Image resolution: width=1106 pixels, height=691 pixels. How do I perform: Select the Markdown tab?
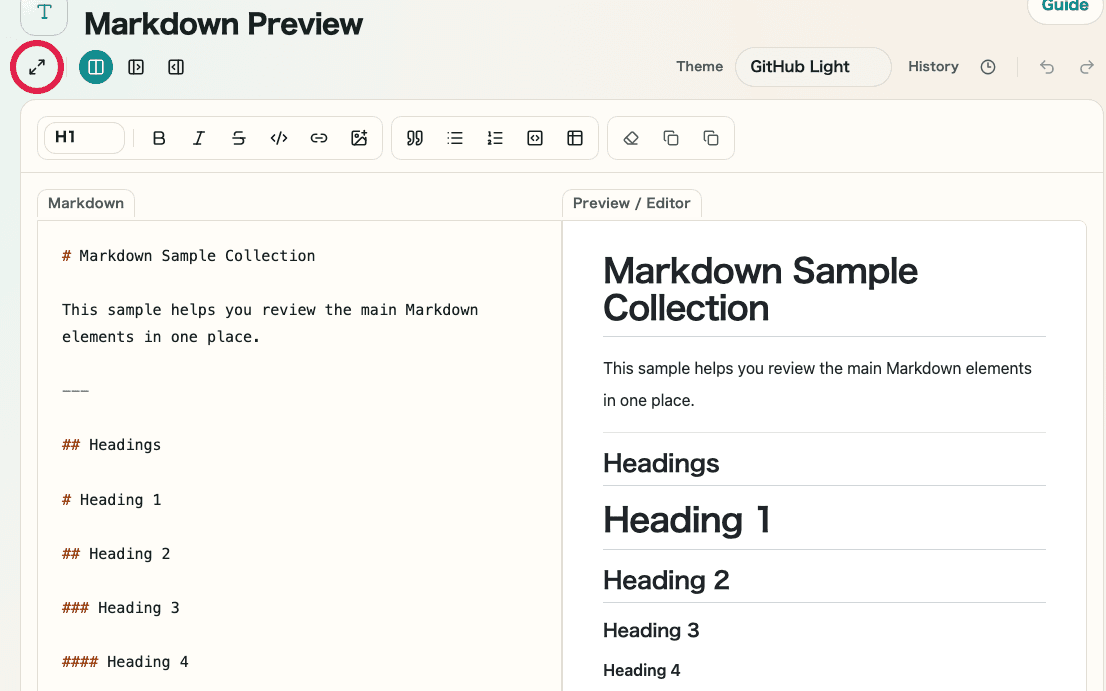(x=85, y=203)
